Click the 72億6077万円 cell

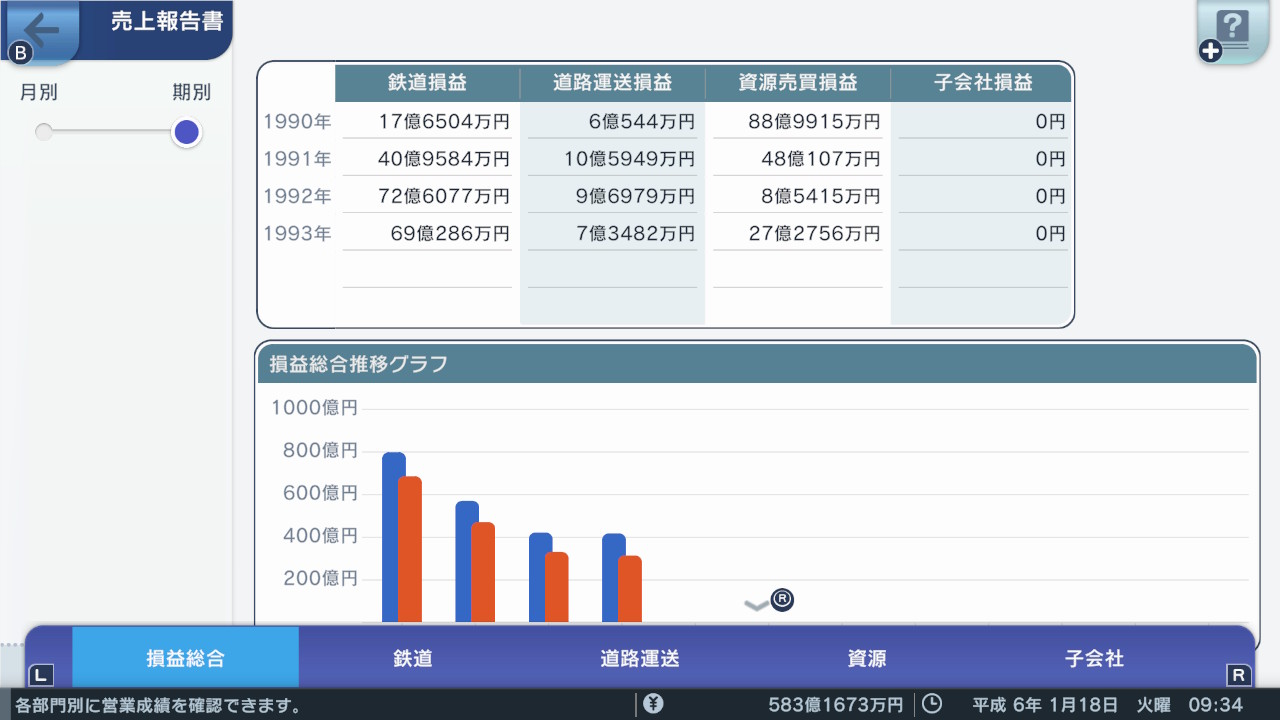tap(444, 196)
